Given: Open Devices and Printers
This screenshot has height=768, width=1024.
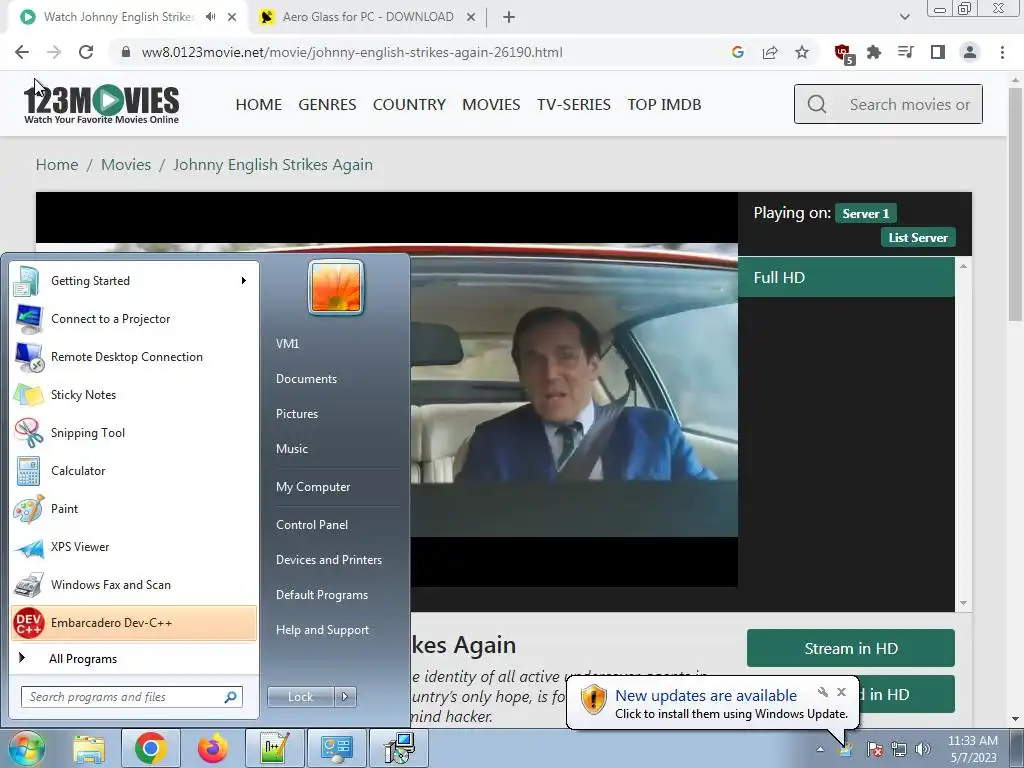Looking at the screenshot, I should pyautogui.click(x=328, y=560).
